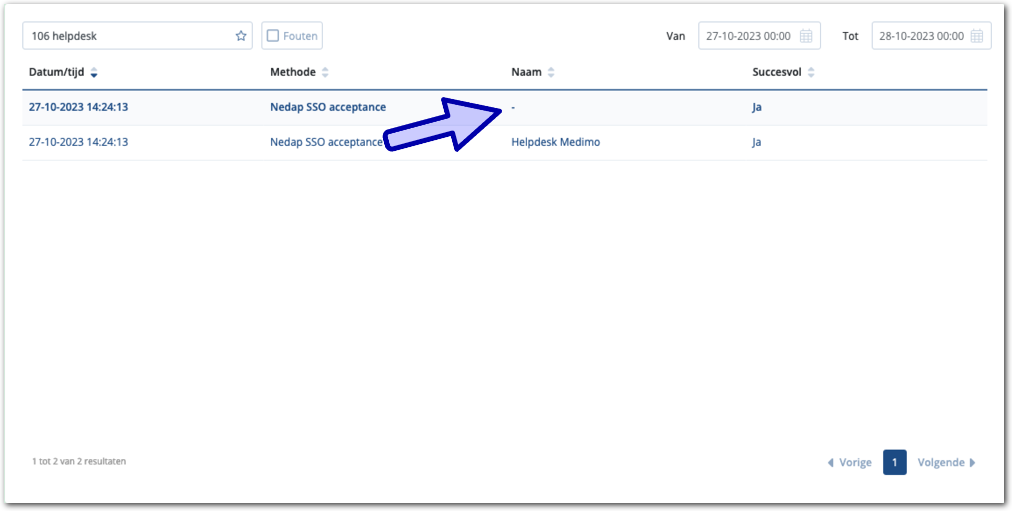
Task: Go to Vorige page
Action: click(x=849, y=462)
